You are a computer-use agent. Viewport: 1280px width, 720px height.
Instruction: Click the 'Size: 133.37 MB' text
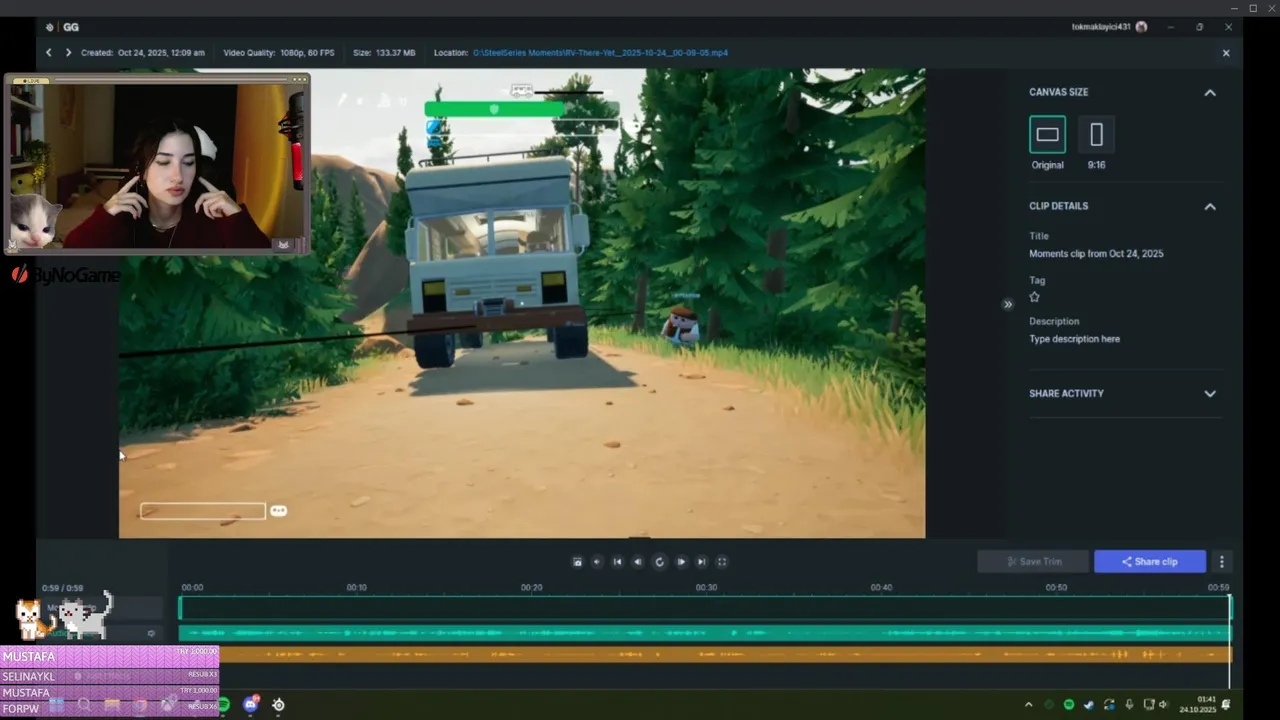point(384,53)
